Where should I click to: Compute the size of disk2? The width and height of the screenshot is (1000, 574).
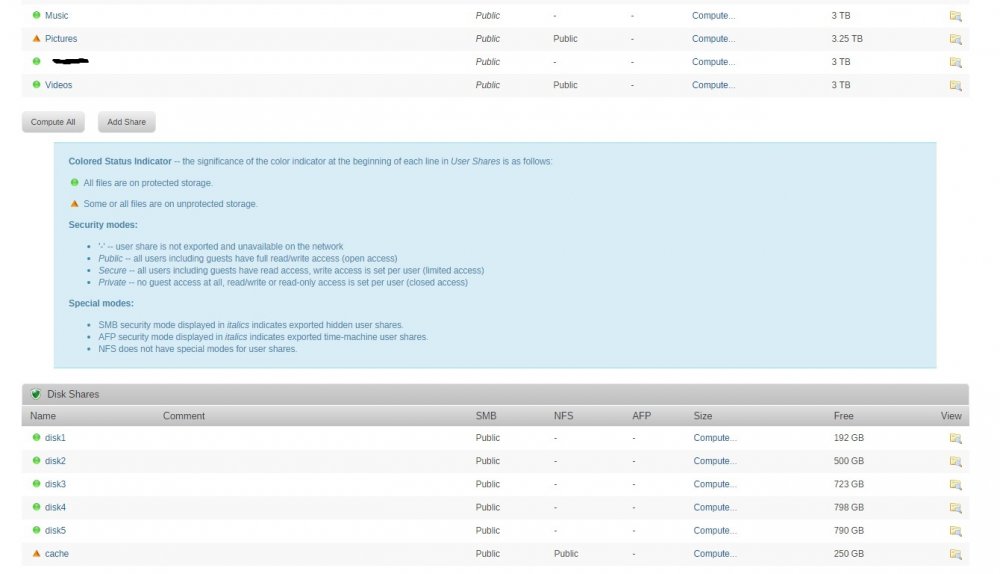[x=715, y=460]
